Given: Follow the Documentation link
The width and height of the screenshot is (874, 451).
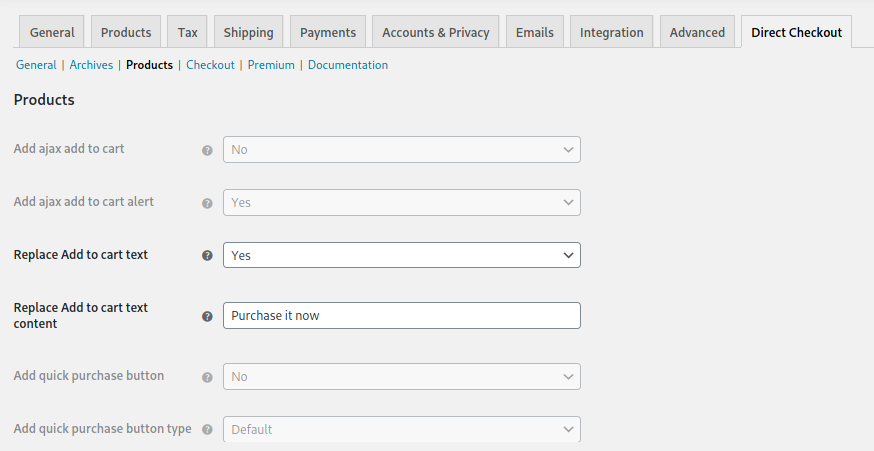Looking at the screenshot, I should [348, 65].
